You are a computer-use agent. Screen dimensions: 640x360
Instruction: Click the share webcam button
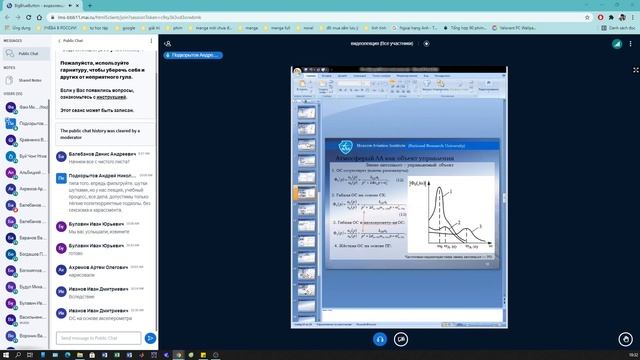click(x=401, y=339)
